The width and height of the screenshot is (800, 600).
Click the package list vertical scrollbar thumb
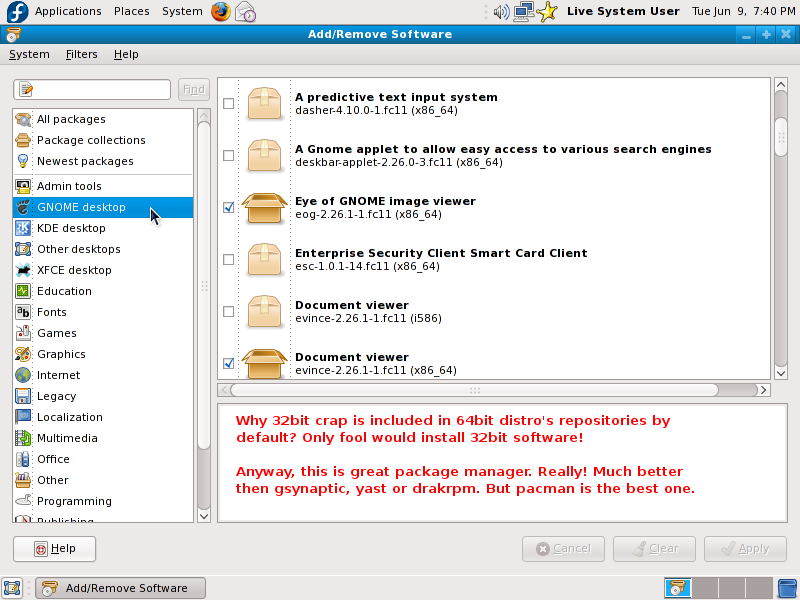tap(781, 137)
